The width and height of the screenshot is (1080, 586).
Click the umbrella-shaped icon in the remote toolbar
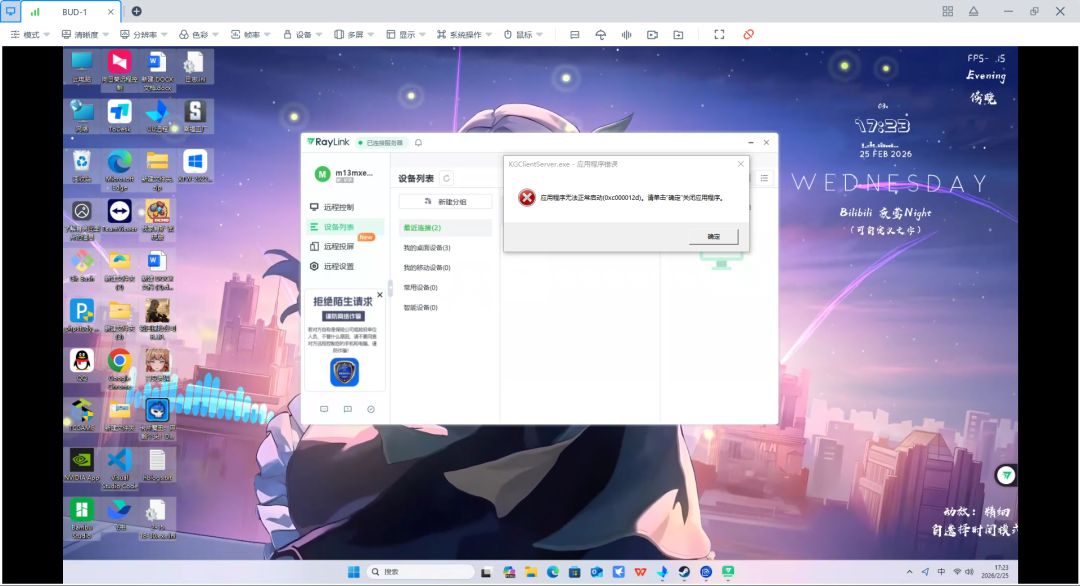(x=601, y=34)
